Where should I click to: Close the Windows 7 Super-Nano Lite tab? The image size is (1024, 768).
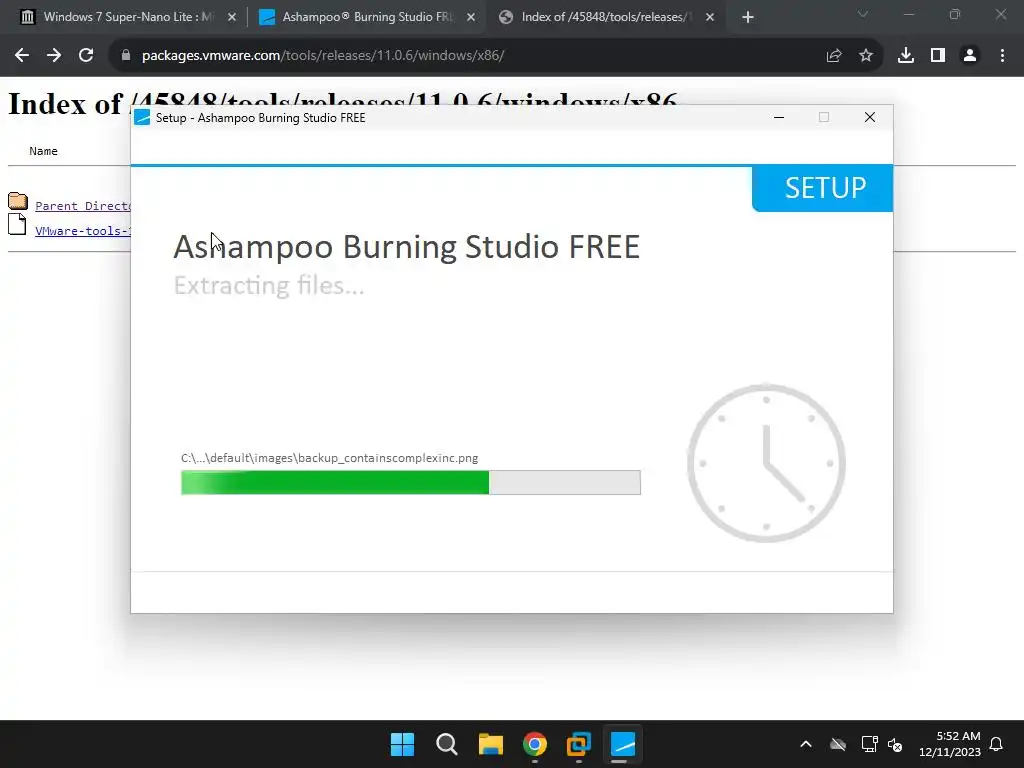[x=232, y=18]
